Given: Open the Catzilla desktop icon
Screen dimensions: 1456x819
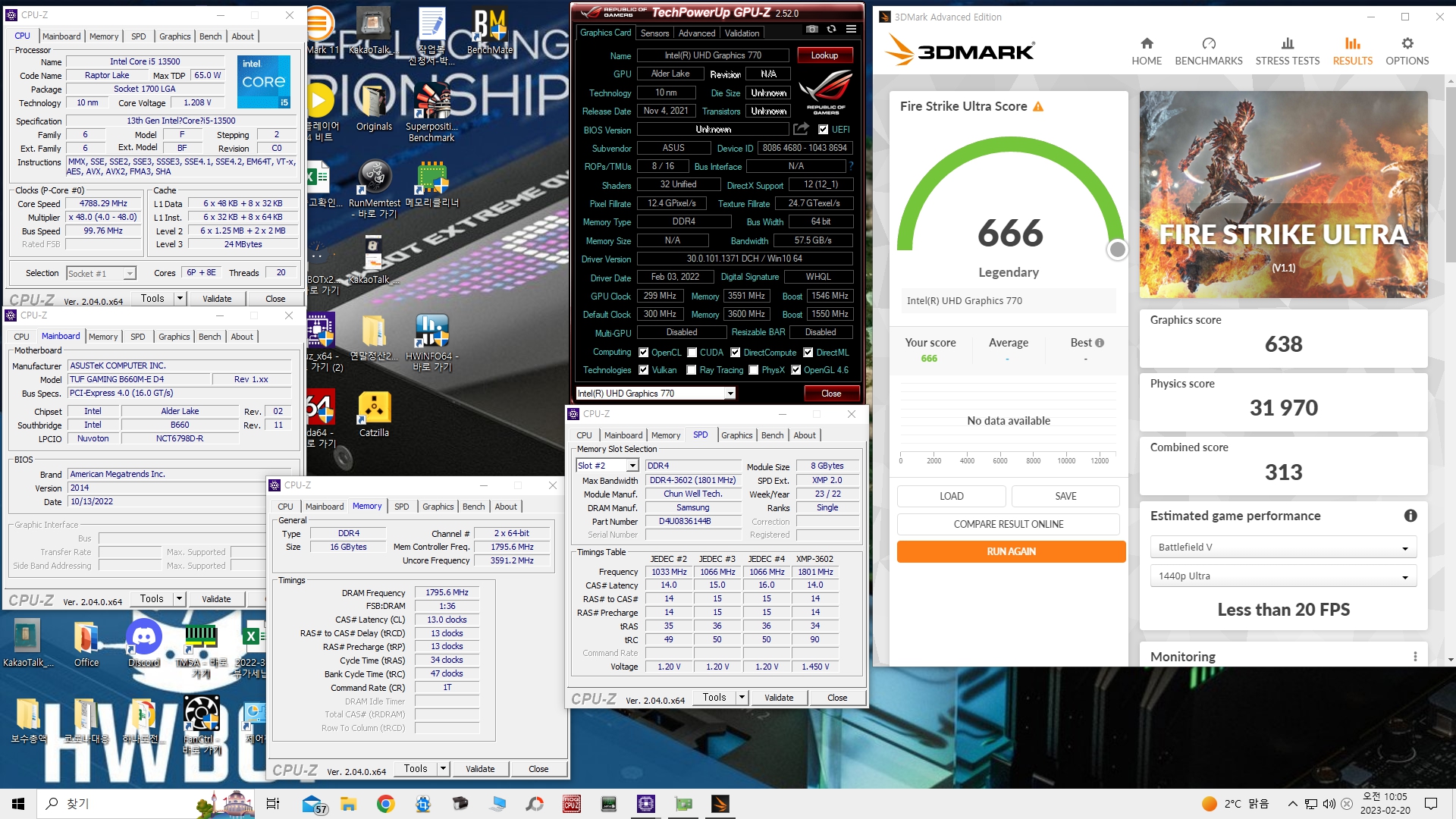Looking at the screenshot, I should tap(374, 415).
